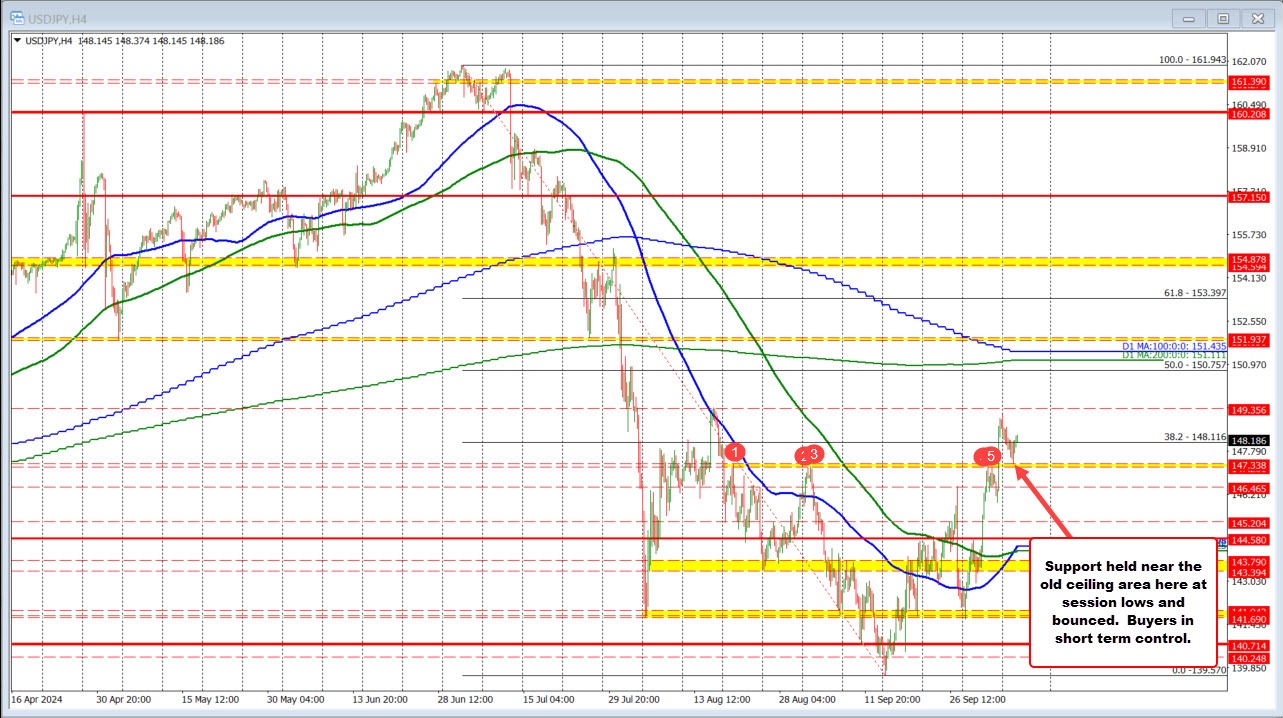Click the USDJPY,H4 OHLC header text
Screen dimensions: 1283x718
(124, 41)
